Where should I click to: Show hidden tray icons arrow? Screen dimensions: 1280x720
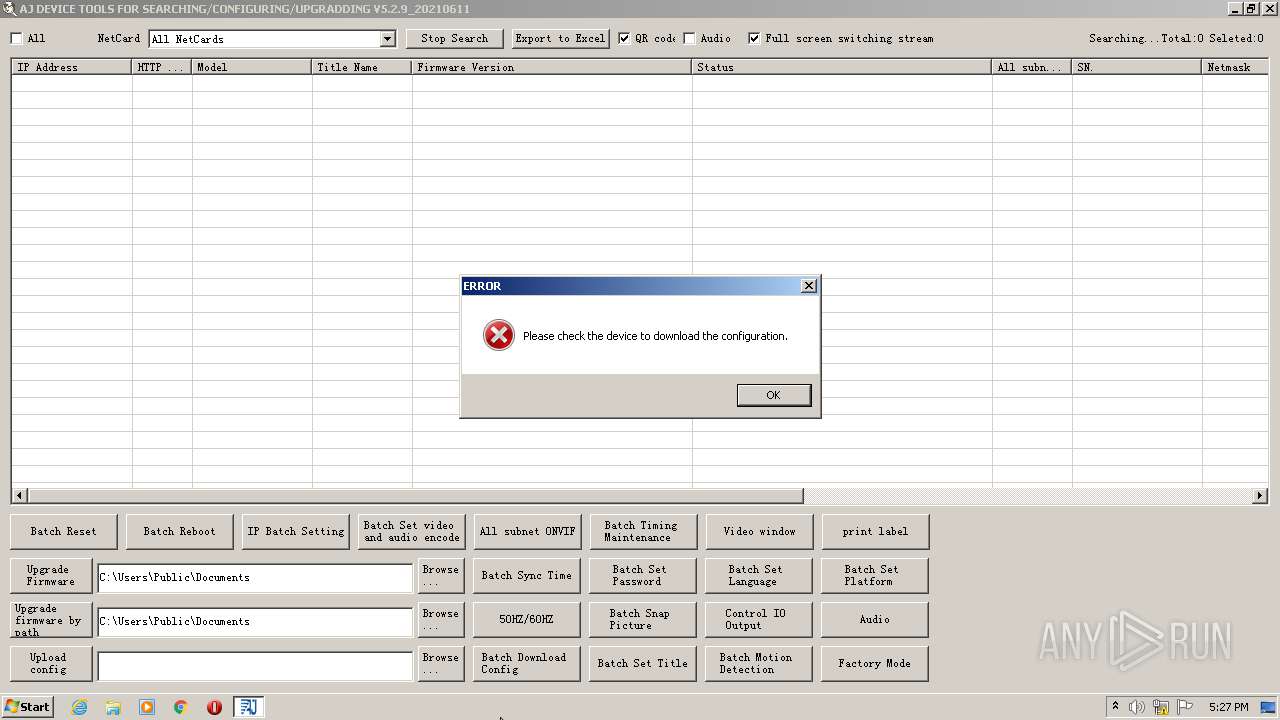click(x=1115, y=707)
